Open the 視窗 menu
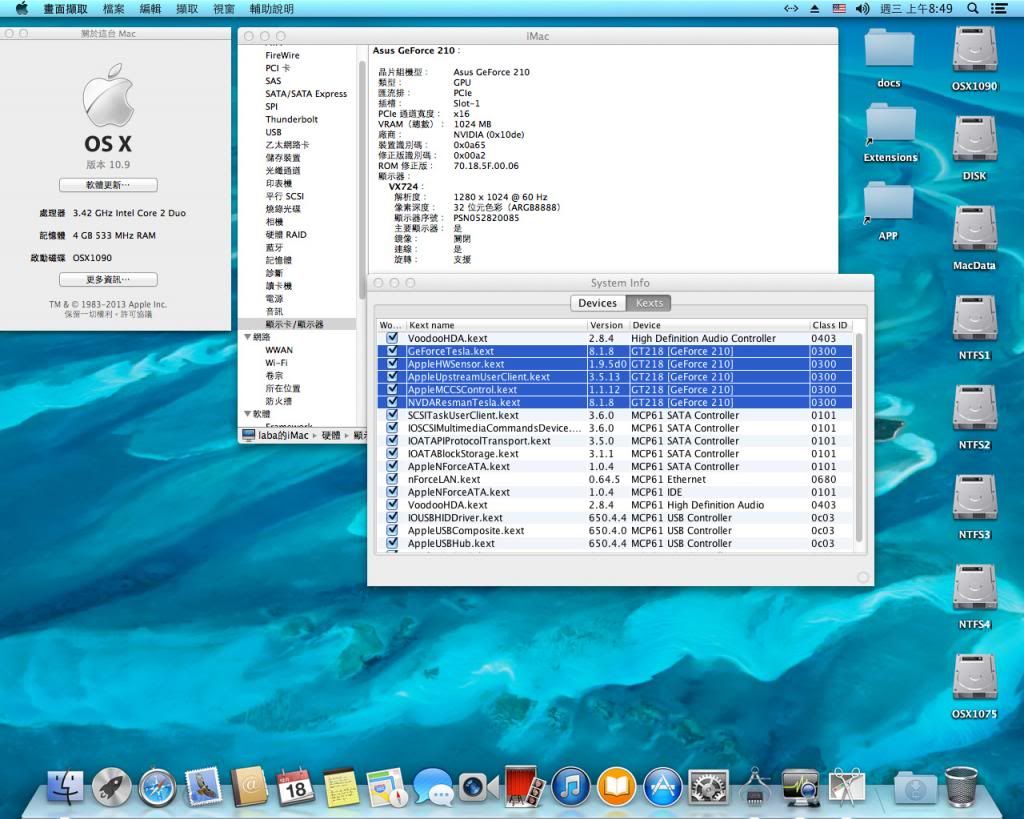Image resolution: width=1024 pixels, height=819 pixels. (223, 8)
